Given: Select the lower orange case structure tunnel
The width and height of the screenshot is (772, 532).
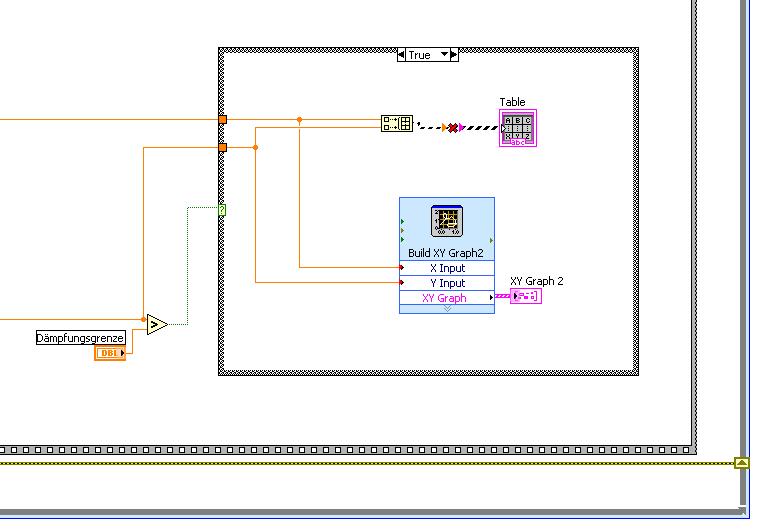Looking at the screenshot, I should click(223, 147).
